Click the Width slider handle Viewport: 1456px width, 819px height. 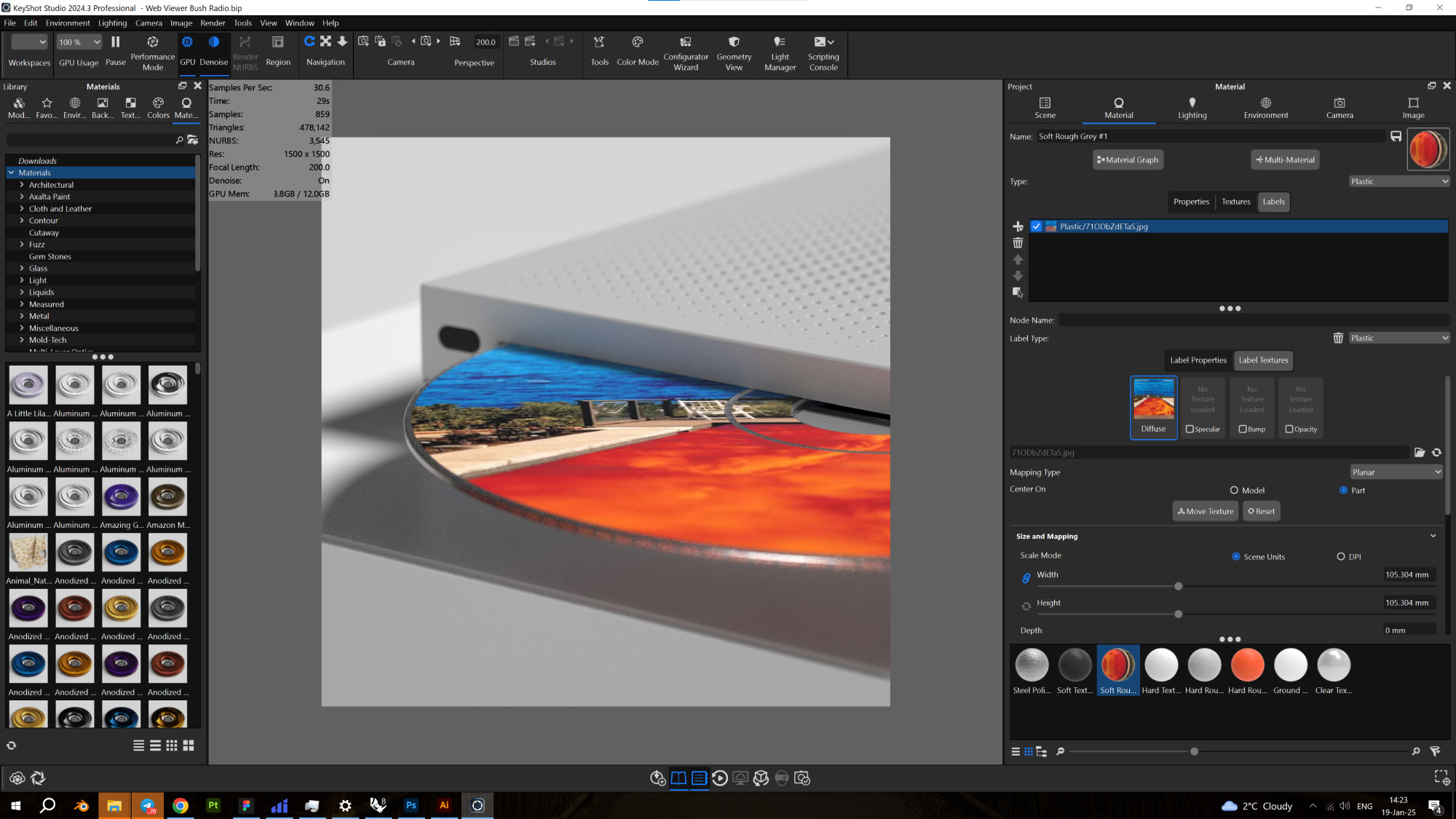point(1178,587)
